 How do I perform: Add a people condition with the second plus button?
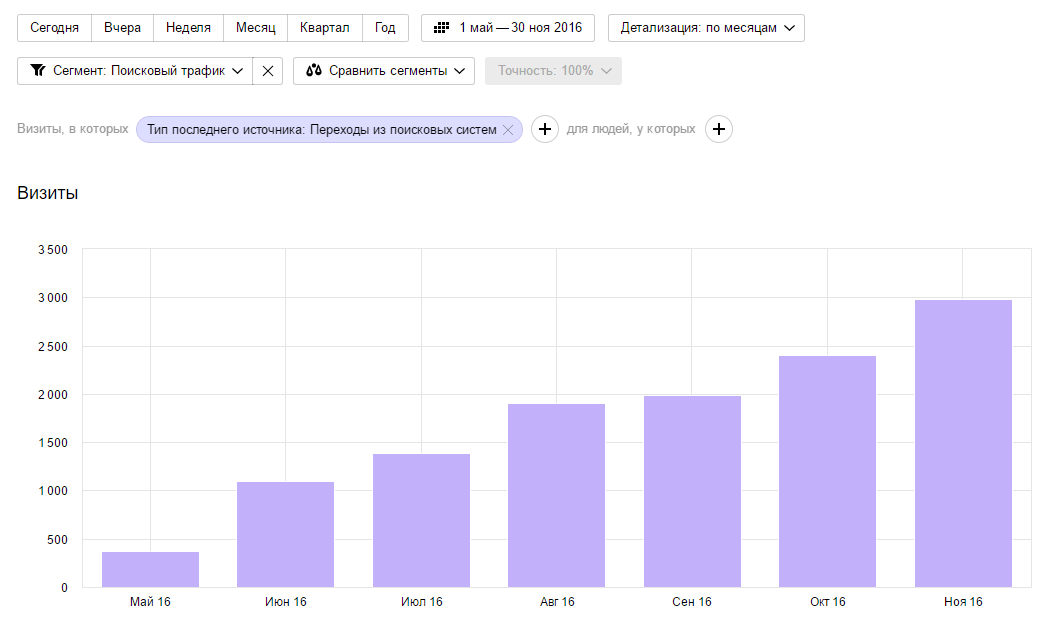pyautogui.click(x=719, y=129)
